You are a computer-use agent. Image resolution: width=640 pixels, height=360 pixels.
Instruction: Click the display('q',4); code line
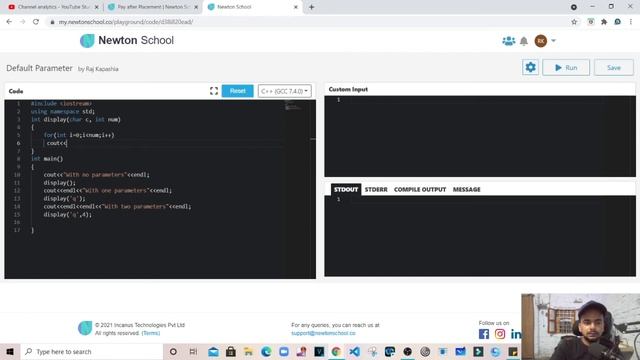click(x=67, y=215)
